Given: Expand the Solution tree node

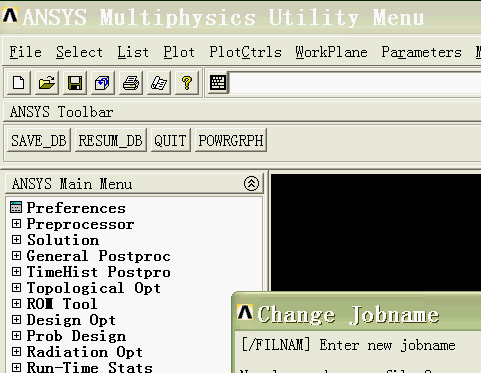Looking at the screenshot, I should pos(16,239).
